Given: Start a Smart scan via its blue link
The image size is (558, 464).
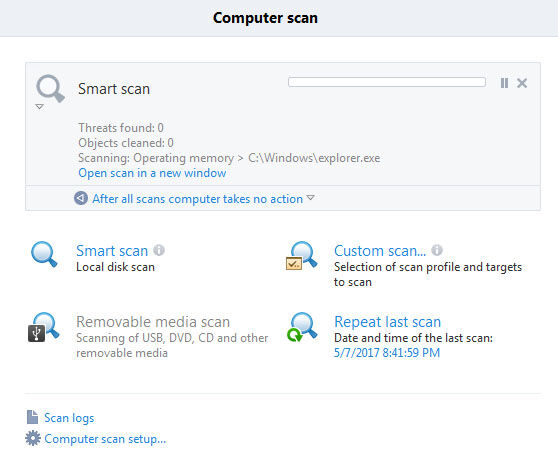Looking at the screenshot, I should coord(112,251).
